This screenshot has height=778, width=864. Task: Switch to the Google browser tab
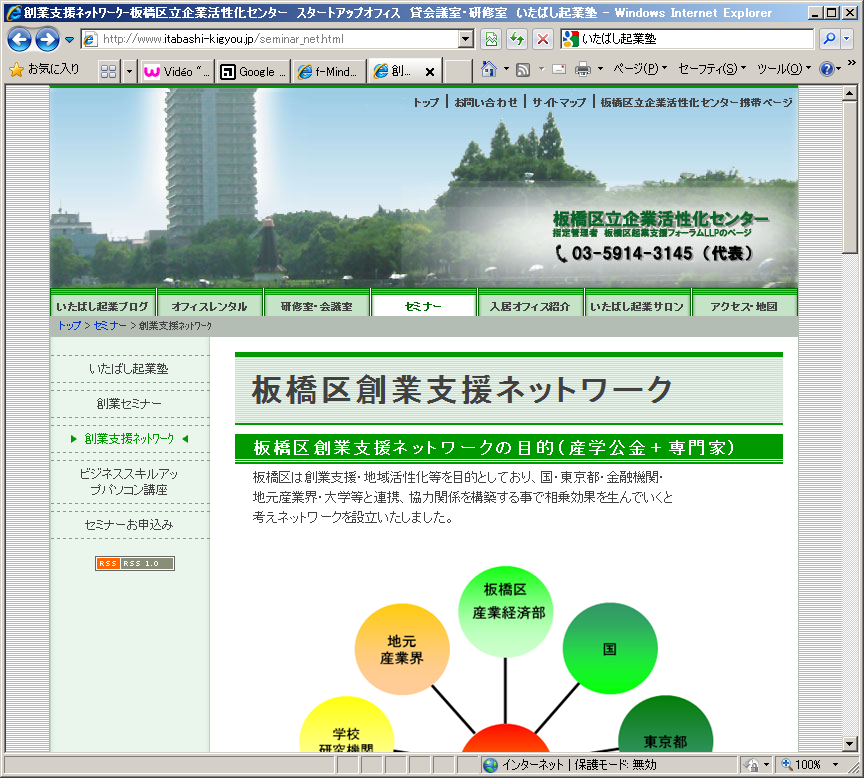(254, 71)
